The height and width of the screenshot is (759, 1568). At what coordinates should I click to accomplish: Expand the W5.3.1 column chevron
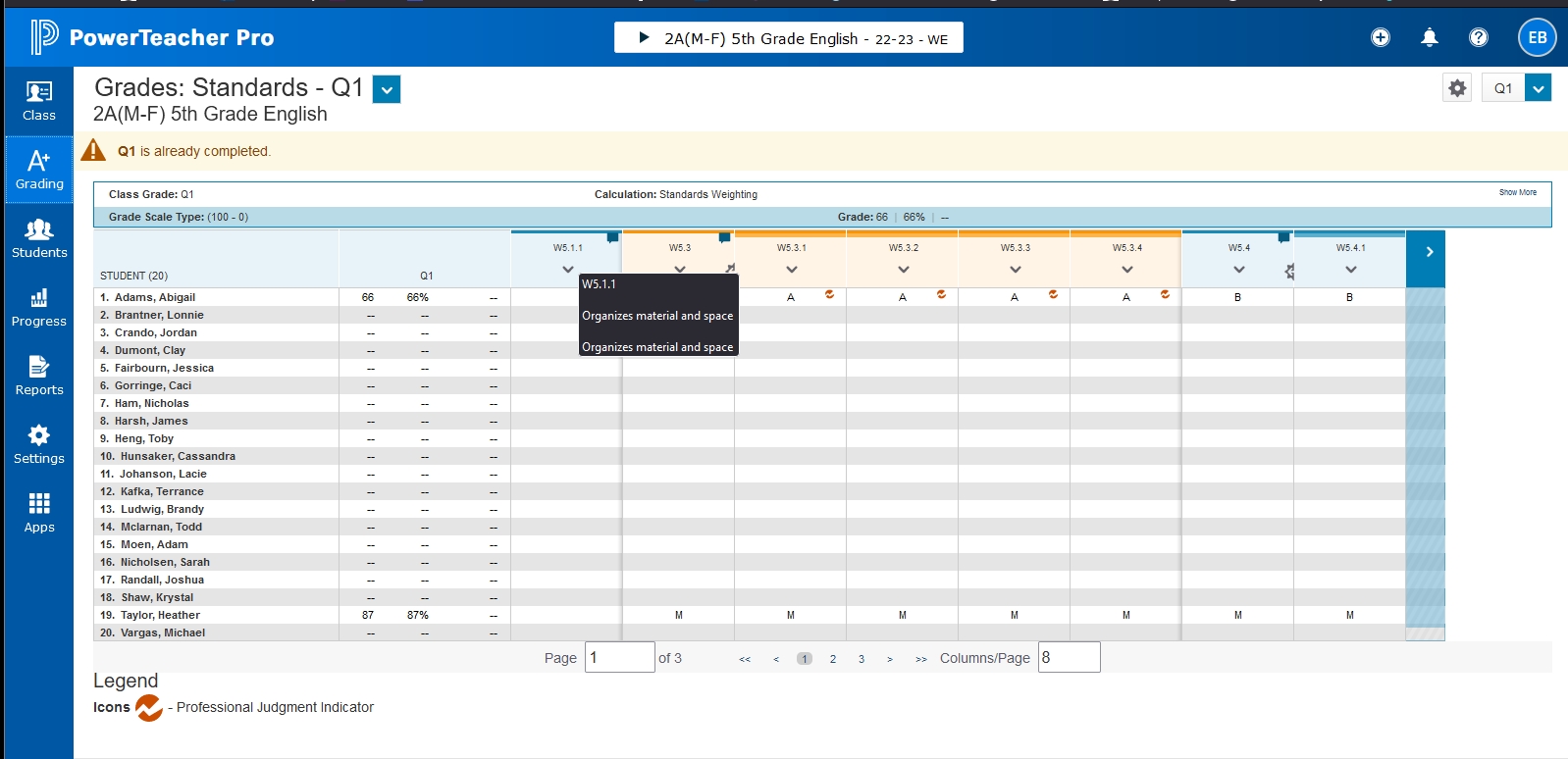[x=792, y=270]
